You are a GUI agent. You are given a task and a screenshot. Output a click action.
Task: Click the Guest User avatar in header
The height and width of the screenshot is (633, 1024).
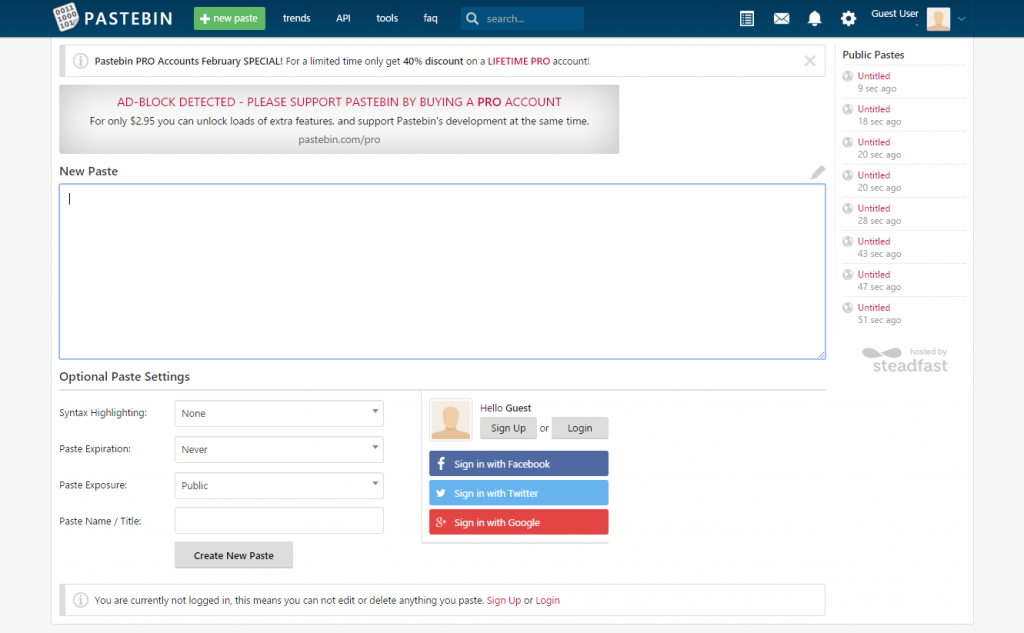click(x=938, y=19)
